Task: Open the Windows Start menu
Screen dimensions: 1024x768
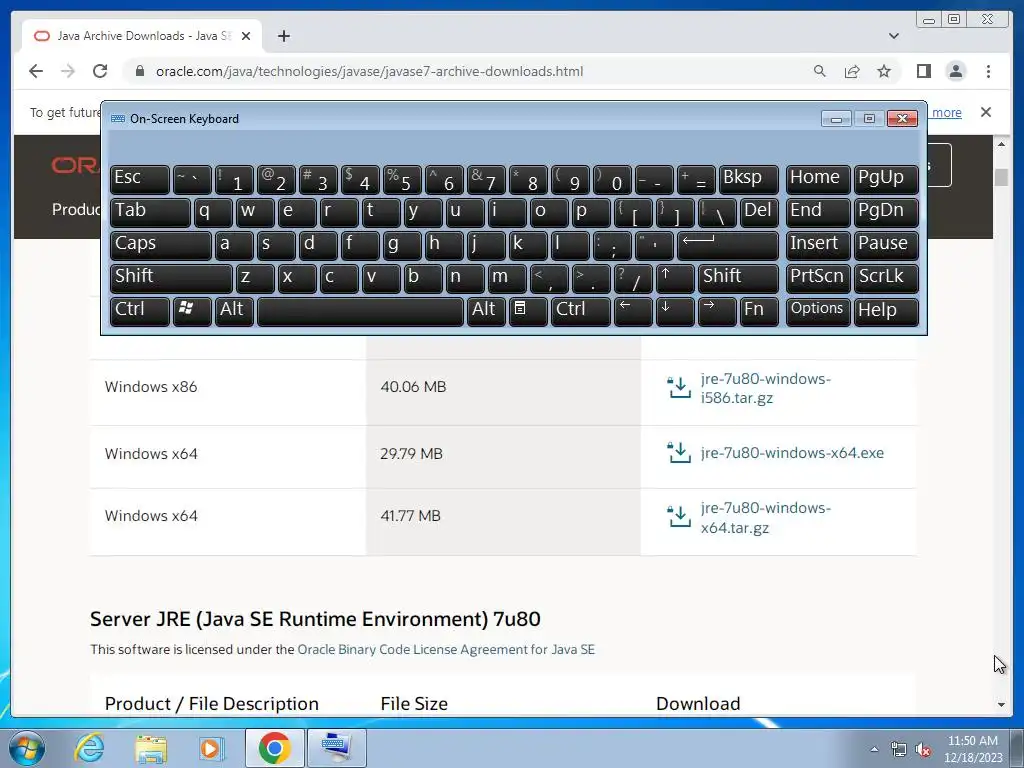Action: pos(27,748)
